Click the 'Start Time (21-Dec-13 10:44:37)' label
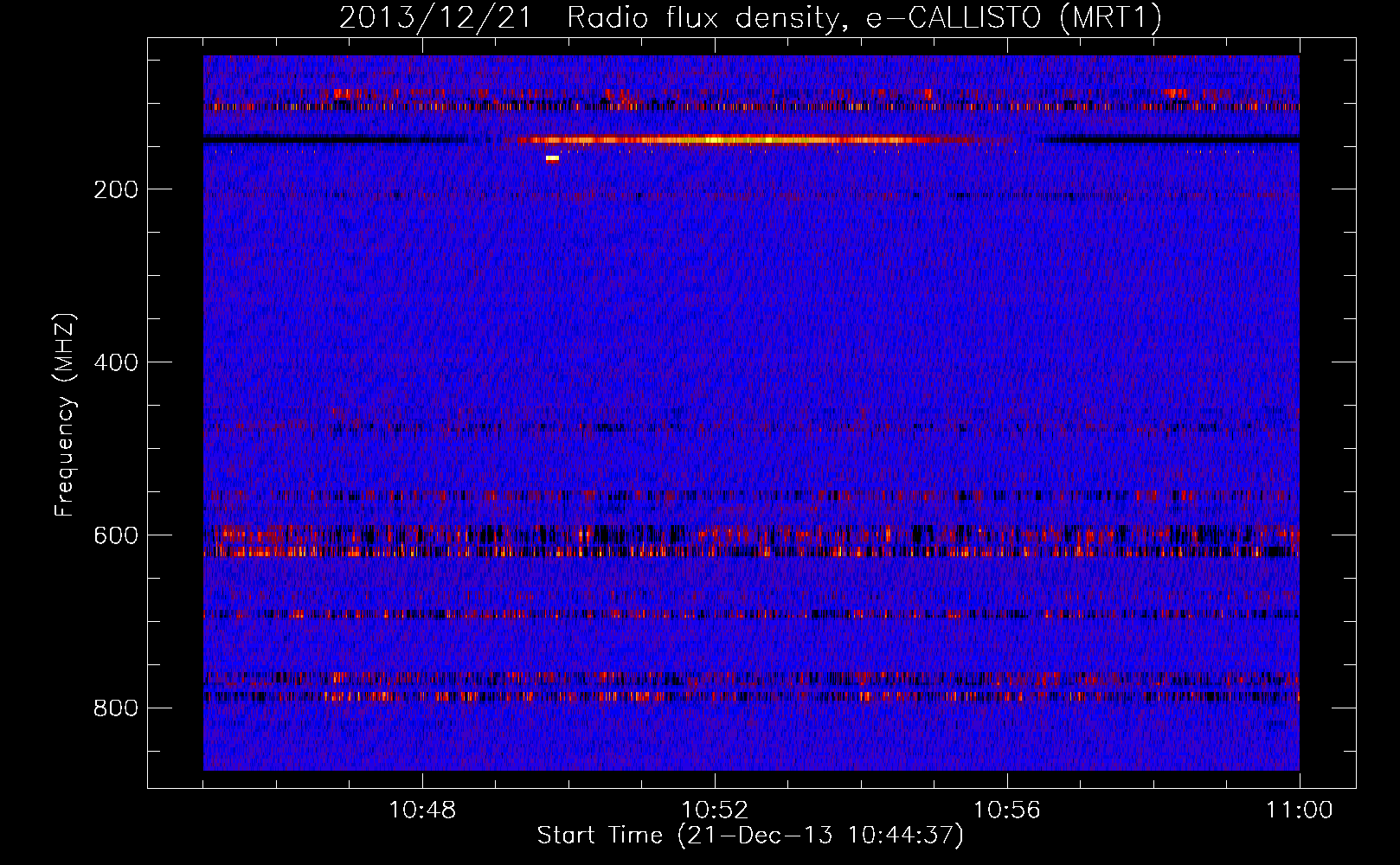 pos(750,836)
